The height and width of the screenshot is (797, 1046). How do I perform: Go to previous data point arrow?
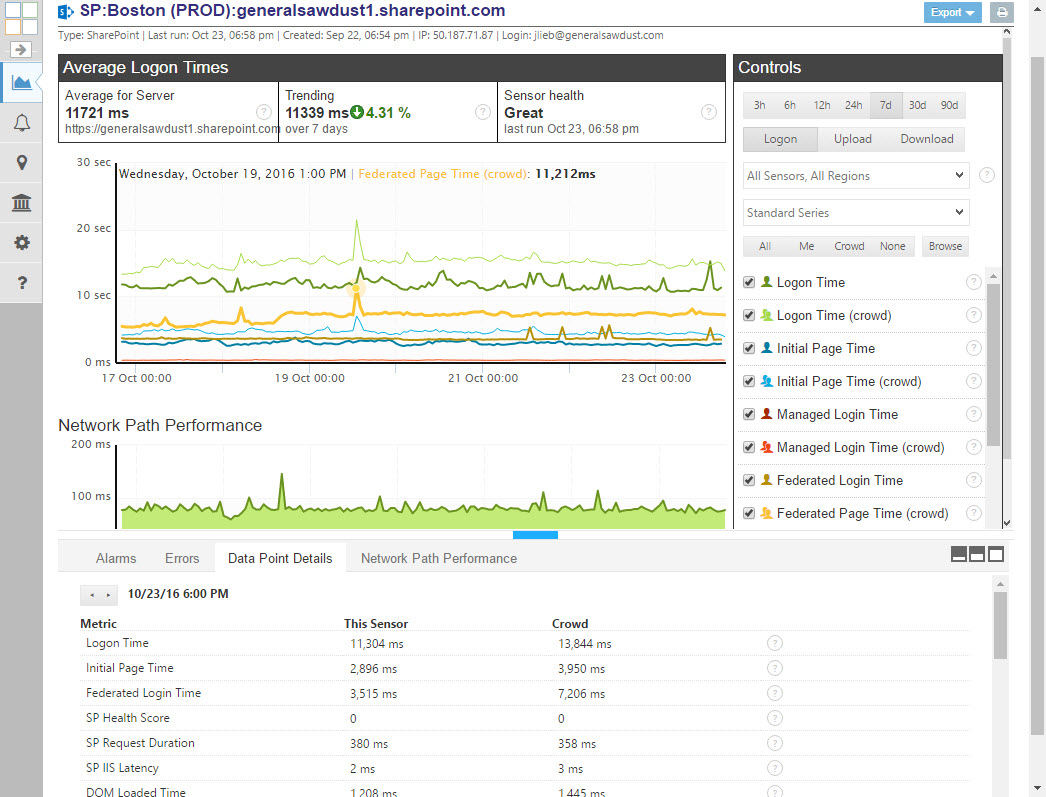[x=91, y=594]
